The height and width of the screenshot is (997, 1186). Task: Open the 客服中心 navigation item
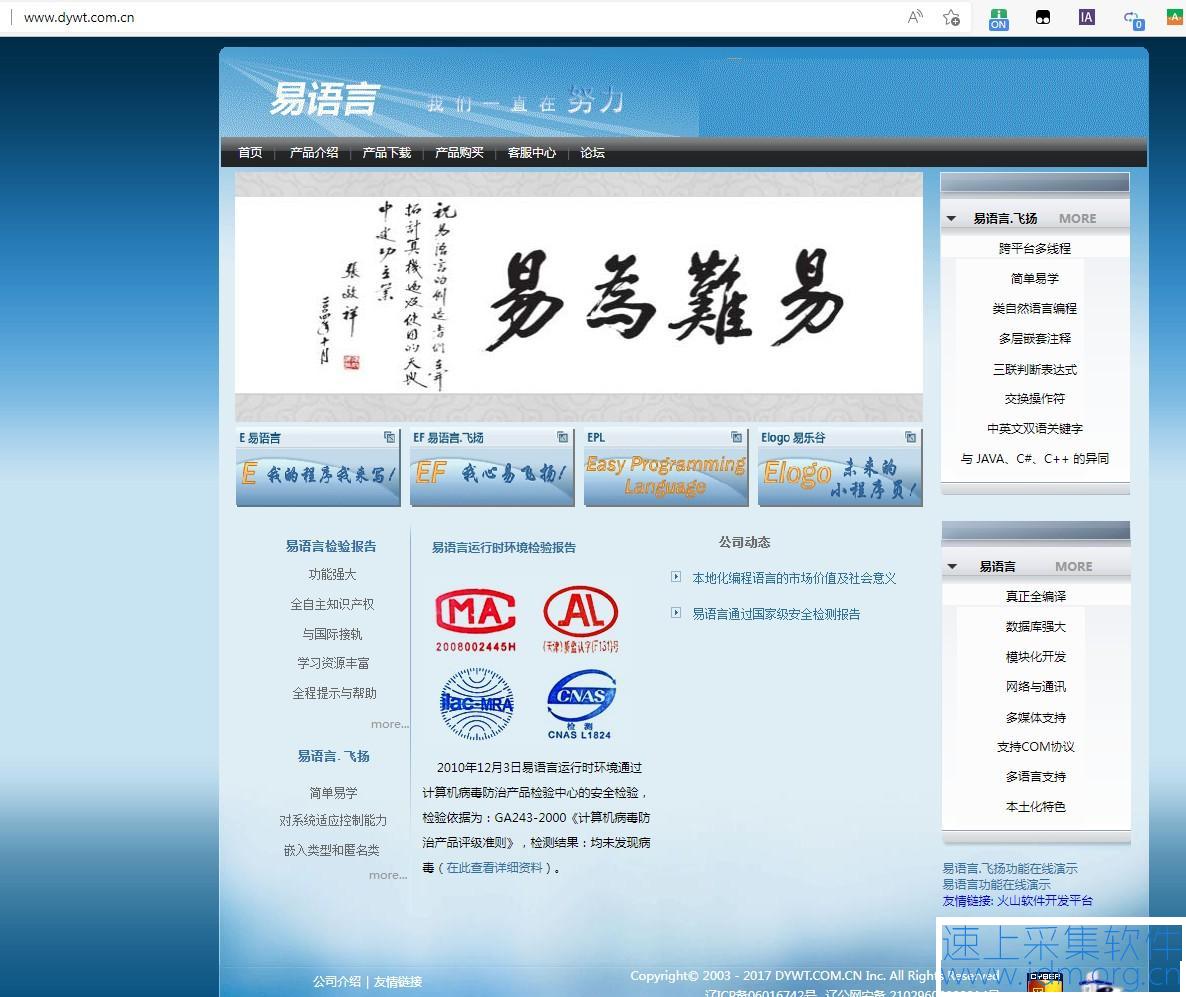pos(532,153)
